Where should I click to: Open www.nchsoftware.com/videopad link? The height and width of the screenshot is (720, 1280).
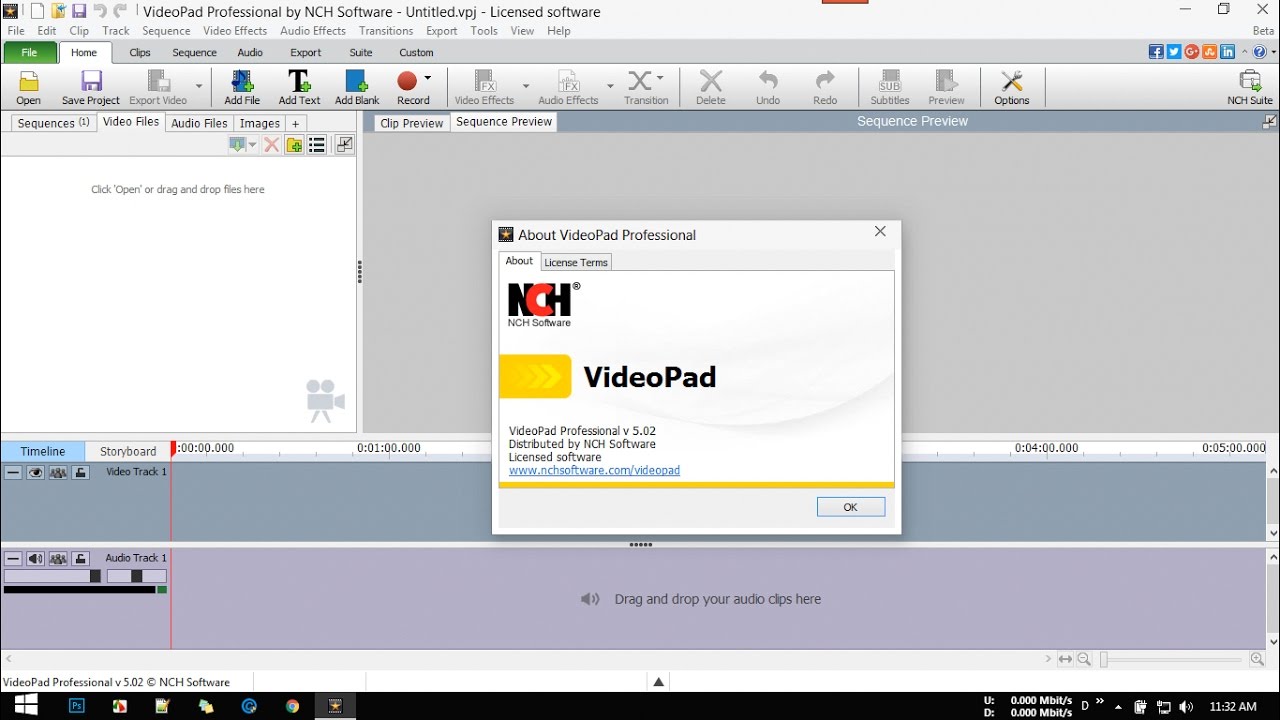[594, 470]
